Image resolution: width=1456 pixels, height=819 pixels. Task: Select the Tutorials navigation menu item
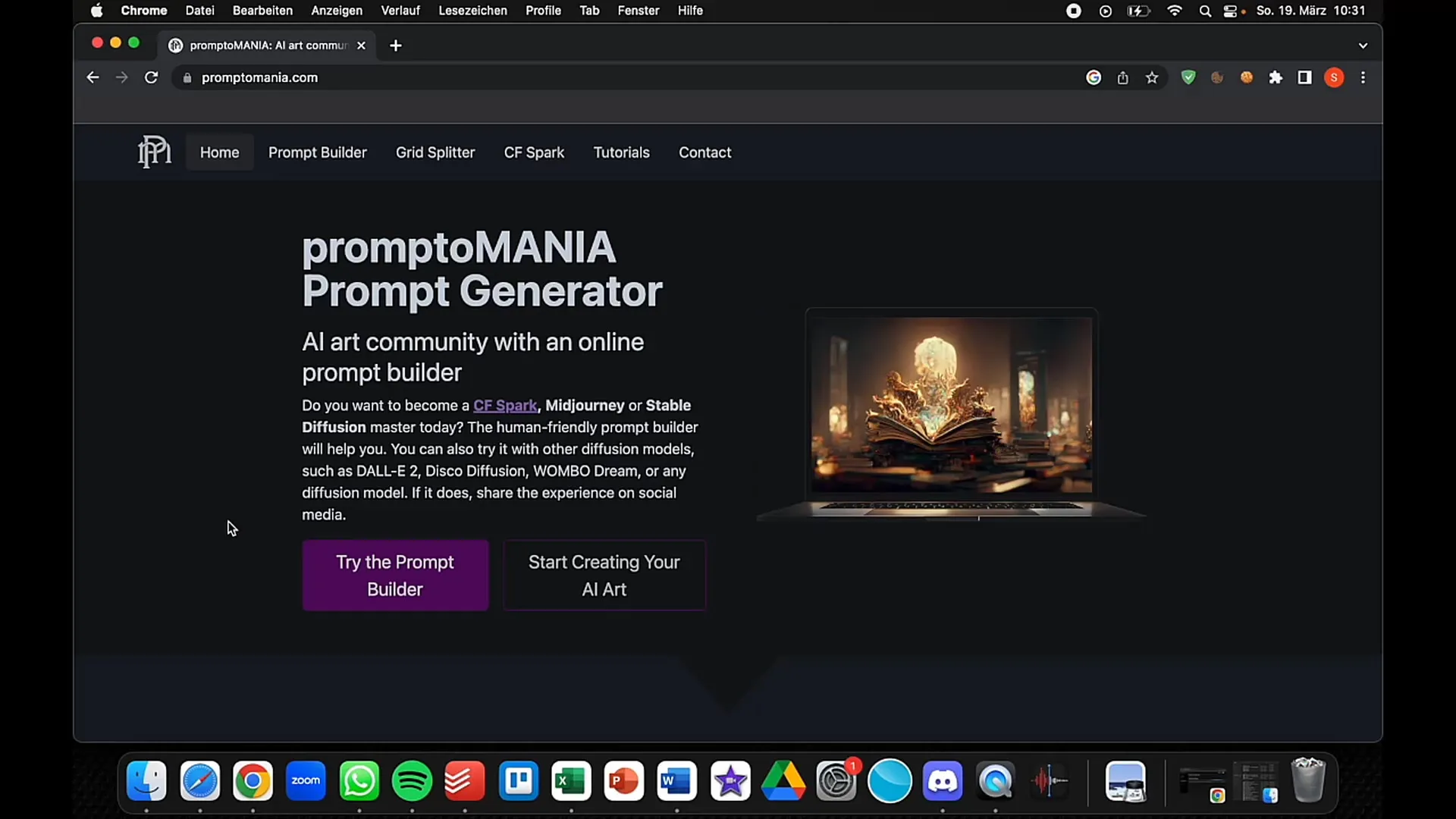(621, 152)
